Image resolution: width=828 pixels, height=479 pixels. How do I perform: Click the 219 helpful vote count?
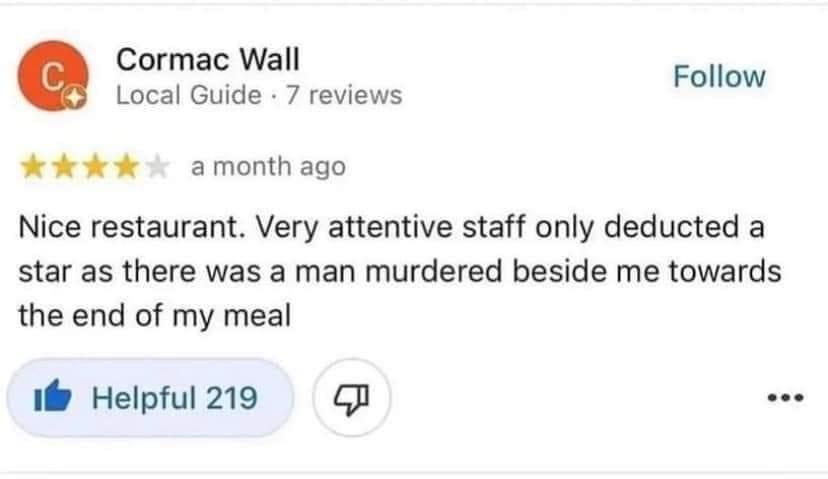coord(231,398)
